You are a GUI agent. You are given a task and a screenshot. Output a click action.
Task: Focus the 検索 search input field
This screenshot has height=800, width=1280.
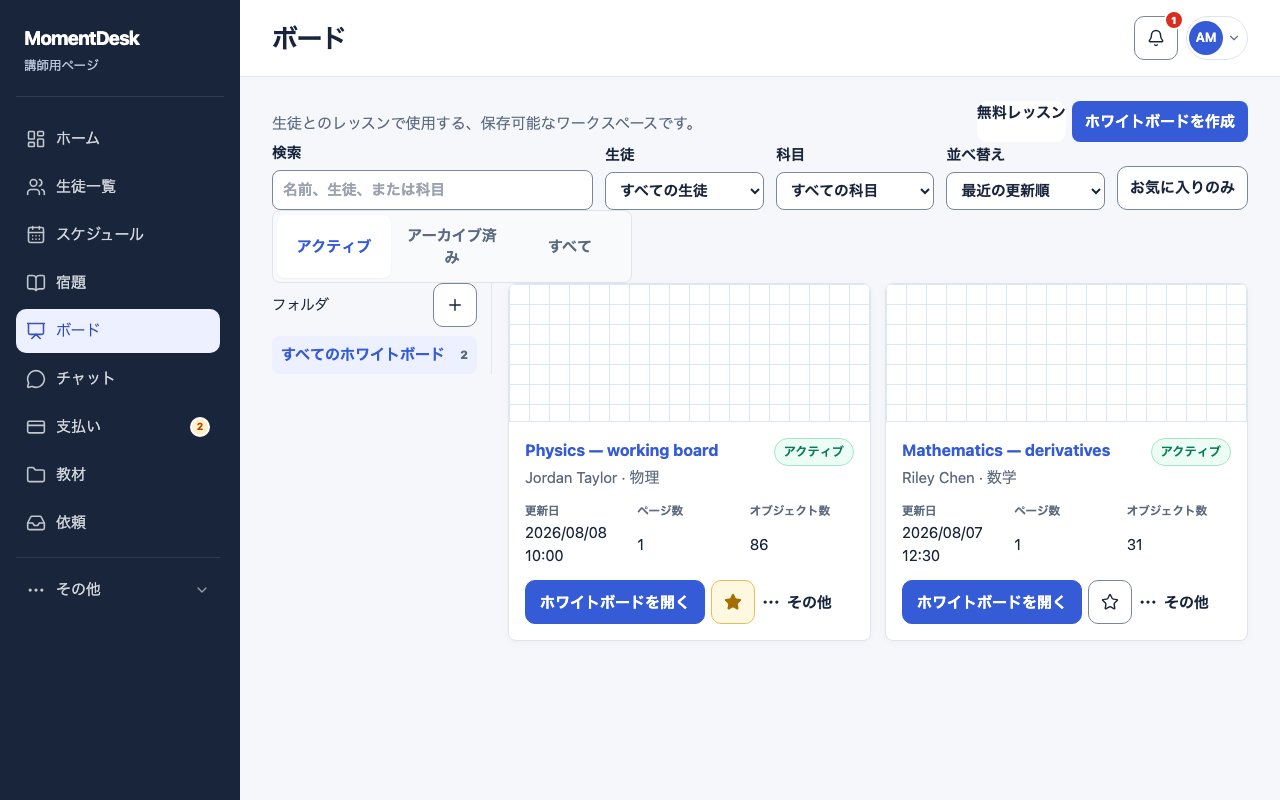(432, 190)
